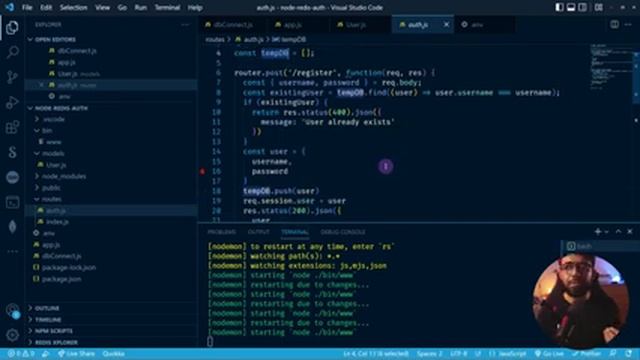
Task: Open the terminal launch profile dropdown
Action: pyautogui.click(x=607, y=232)
